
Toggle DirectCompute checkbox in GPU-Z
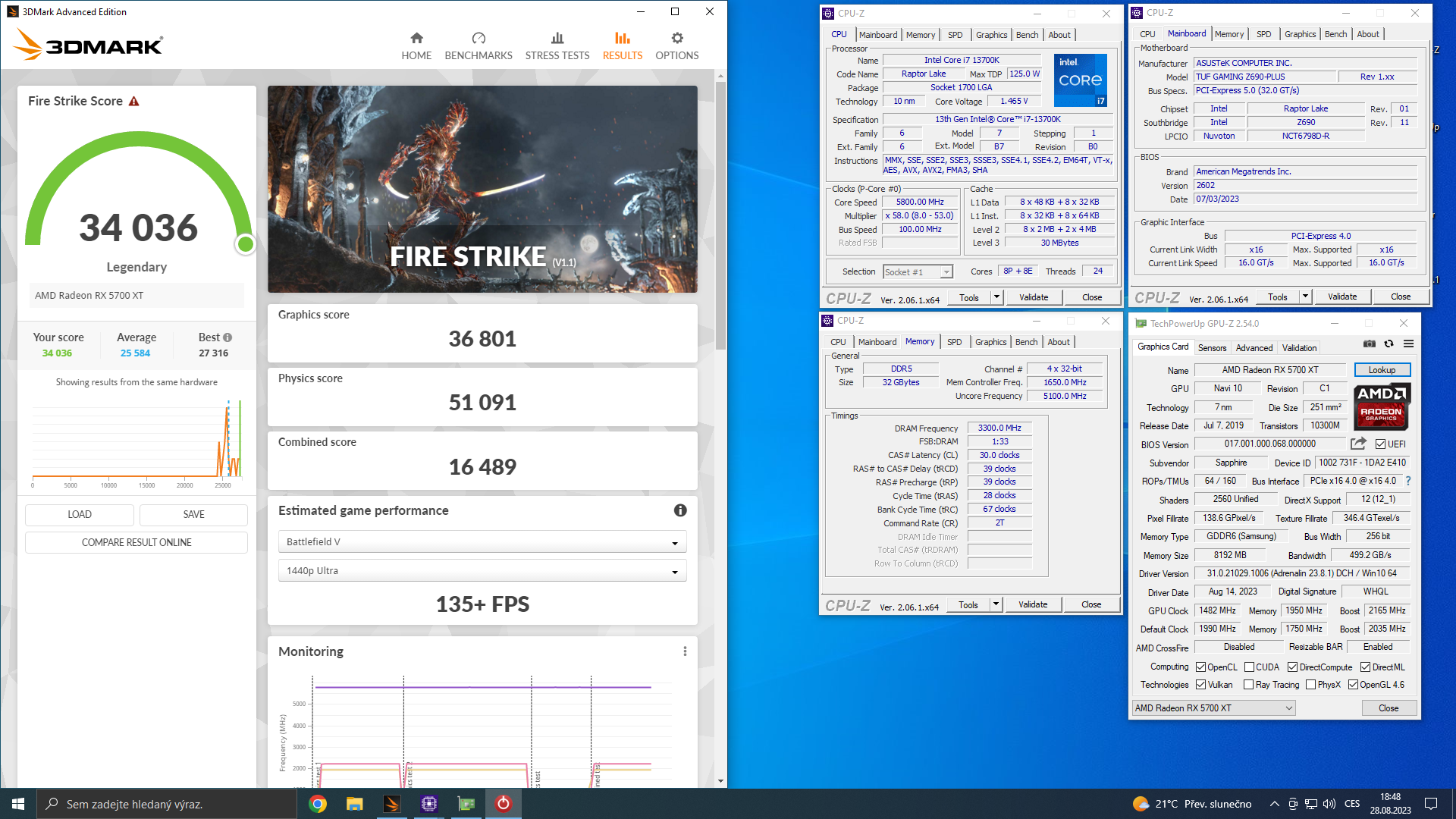pos(1292,667)
